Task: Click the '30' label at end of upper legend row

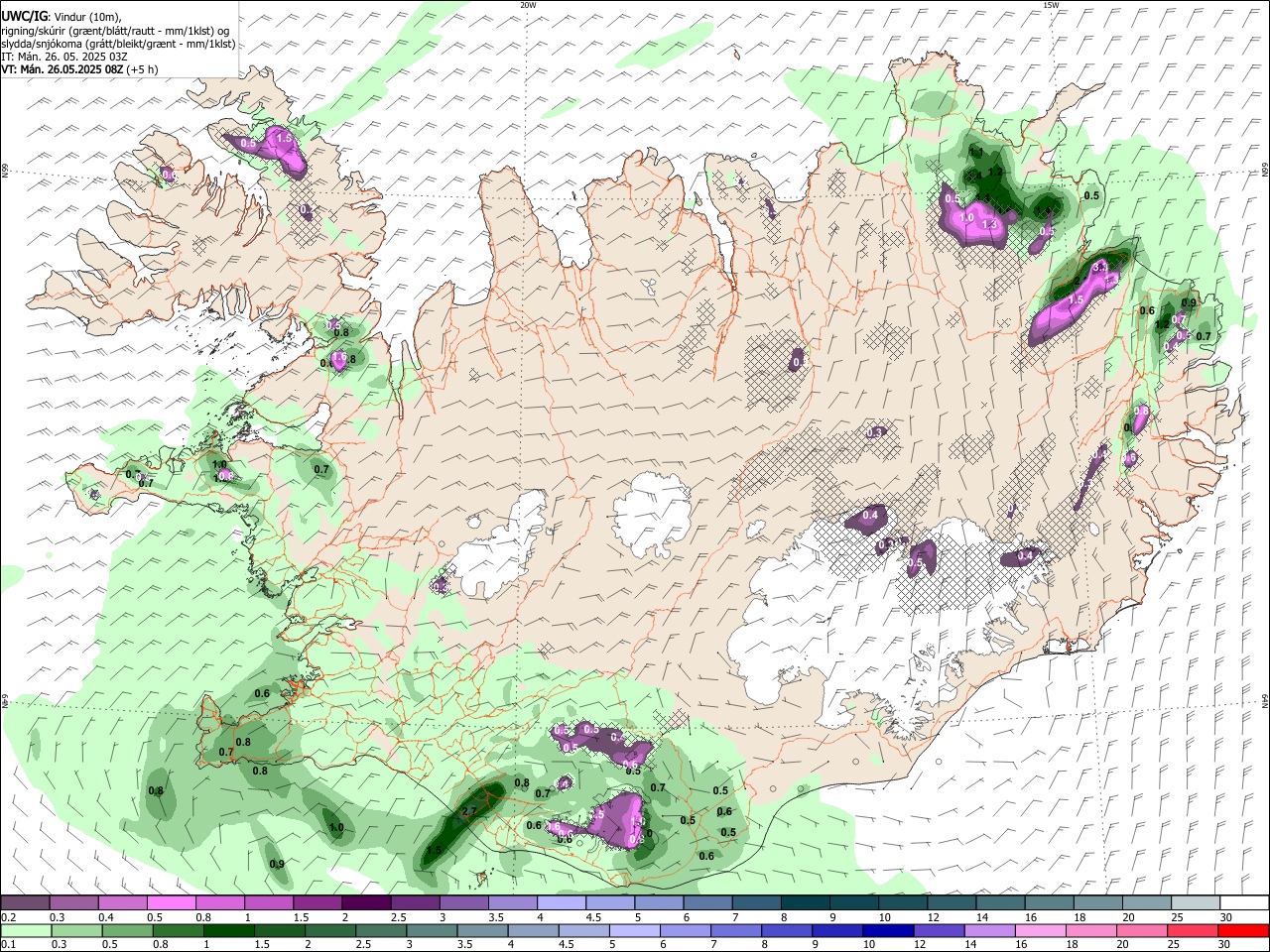Action: tap(1225, 918)
